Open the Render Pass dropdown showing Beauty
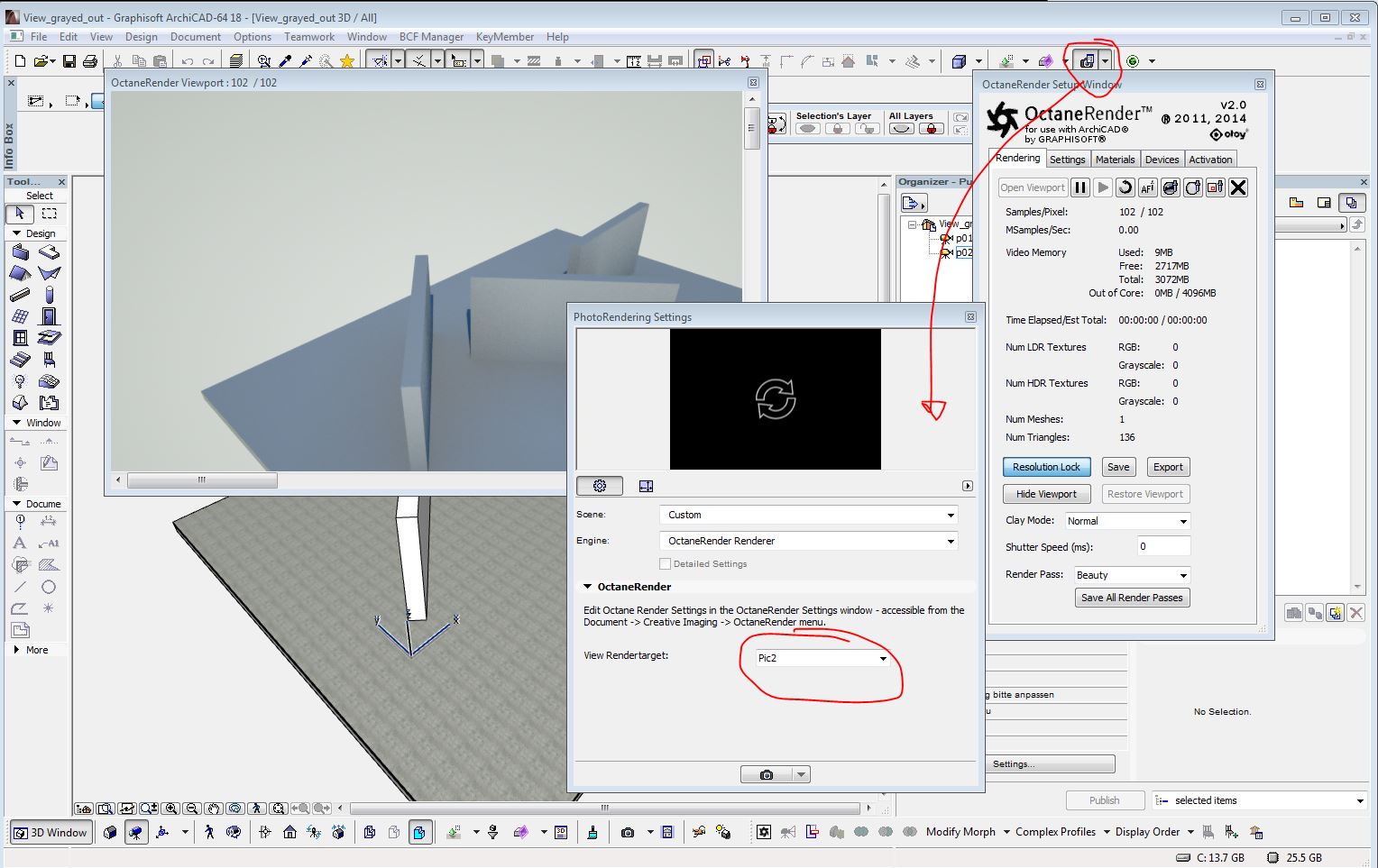Screen dimensions: 1378x868 1131,575
